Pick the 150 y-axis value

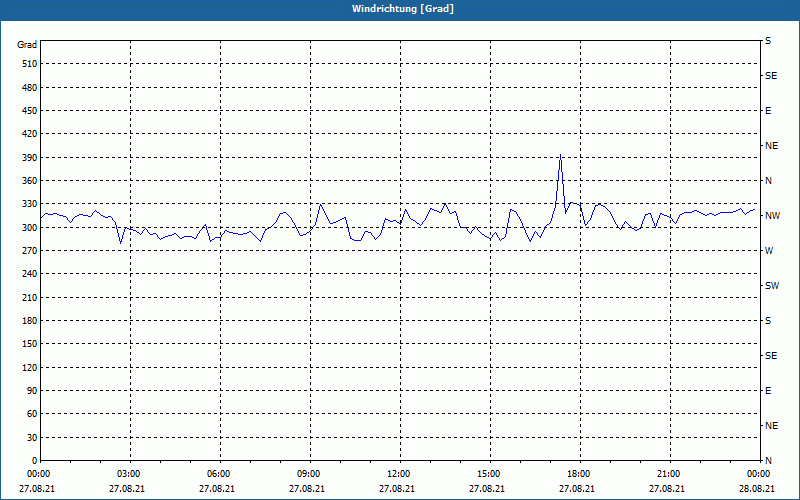coord(30,344)
